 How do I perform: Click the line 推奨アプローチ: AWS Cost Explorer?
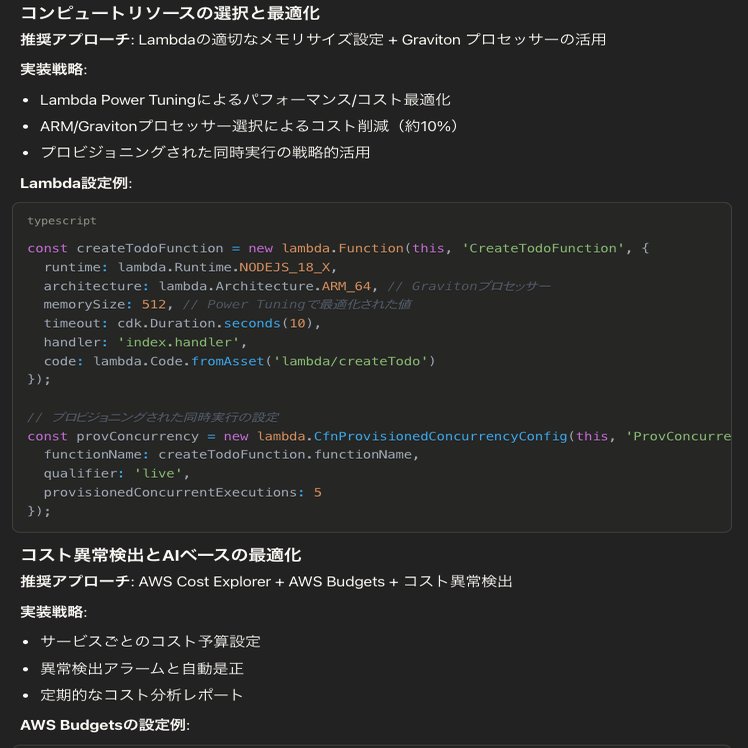coord(266,582)
